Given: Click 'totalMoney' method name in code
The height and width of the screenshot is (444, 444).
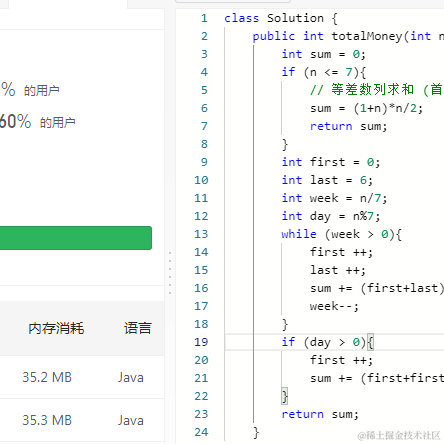Looking at the screenshot, I should (367, 36).
